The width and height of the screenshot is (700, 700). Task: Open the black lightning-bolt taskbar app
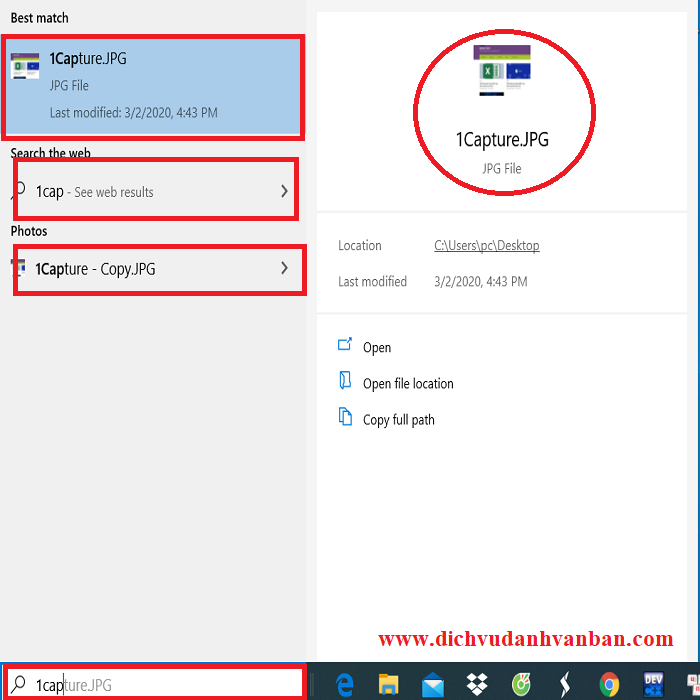565,684
